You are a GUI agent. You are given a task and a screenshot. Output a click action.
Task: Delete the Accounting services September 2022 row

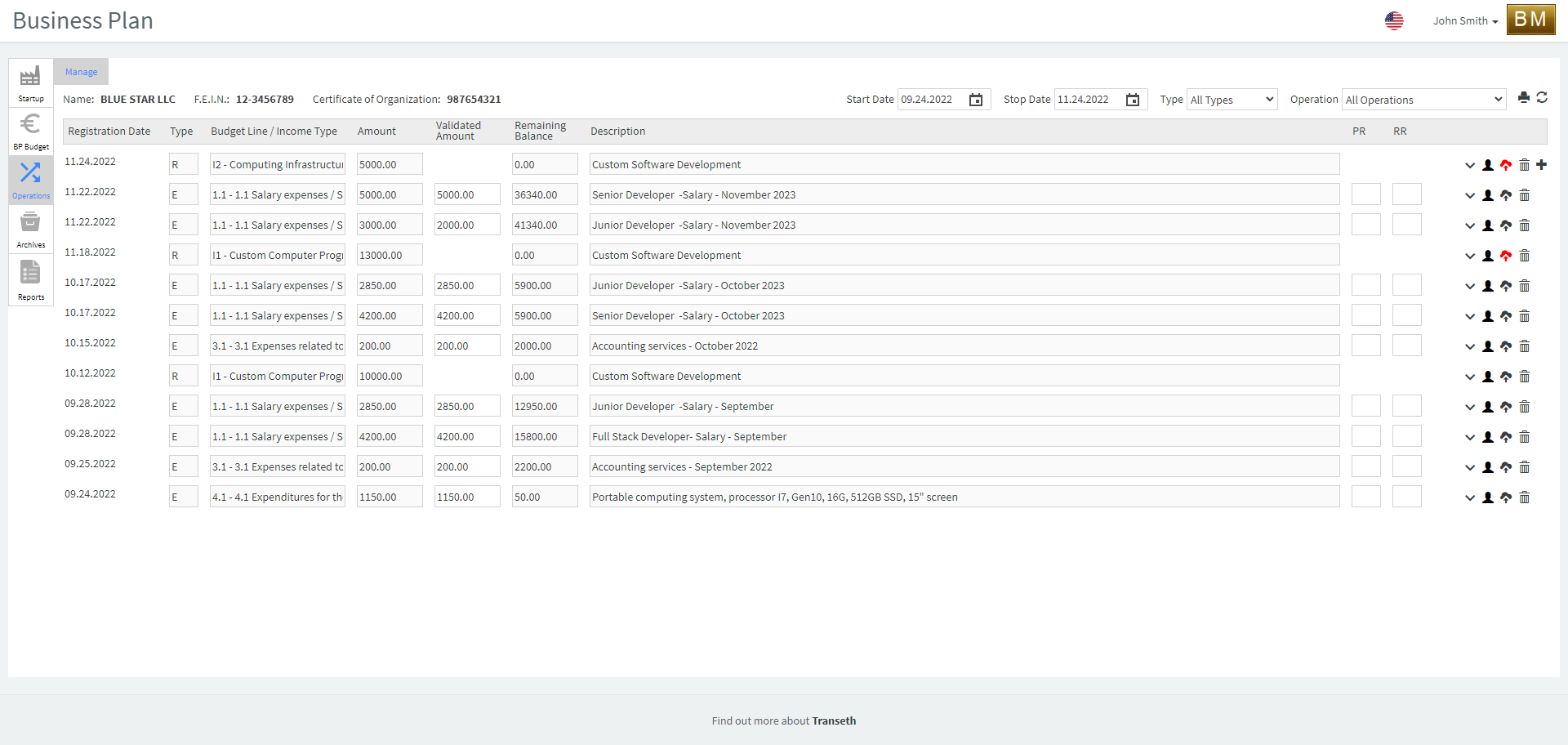click(x=1524, y=467)
